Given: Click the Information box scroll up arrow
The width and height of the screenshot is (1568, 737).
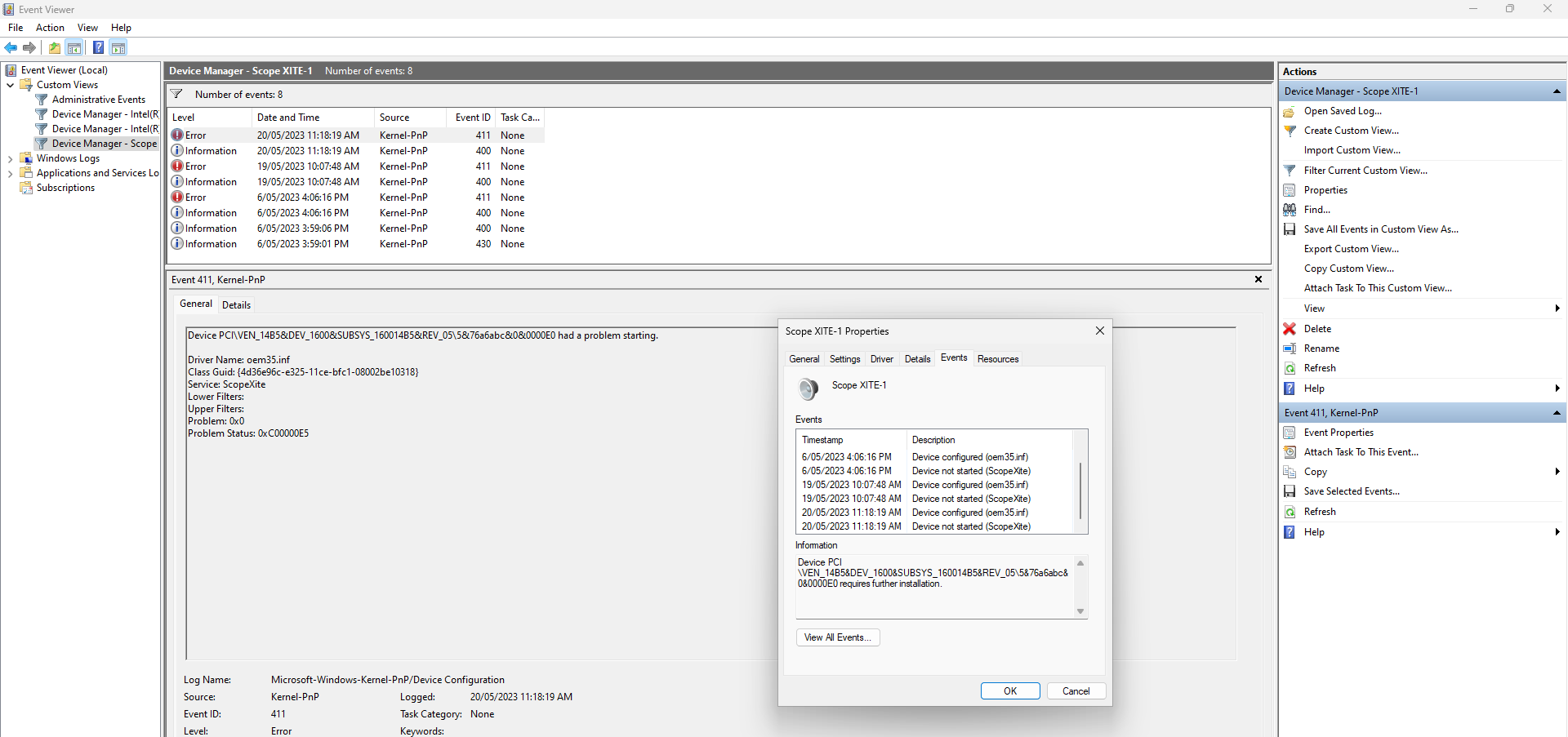Looking at the screenshot, I should coord(1080,563).
